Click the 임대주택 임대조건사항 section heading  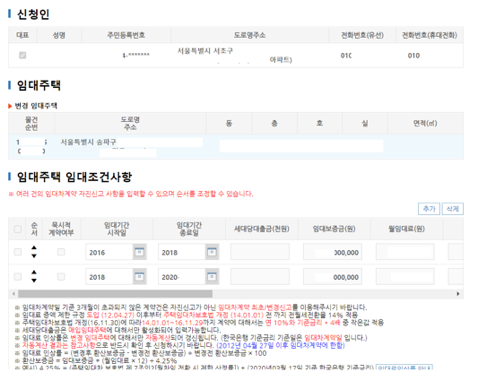click(x=74, y=177)
